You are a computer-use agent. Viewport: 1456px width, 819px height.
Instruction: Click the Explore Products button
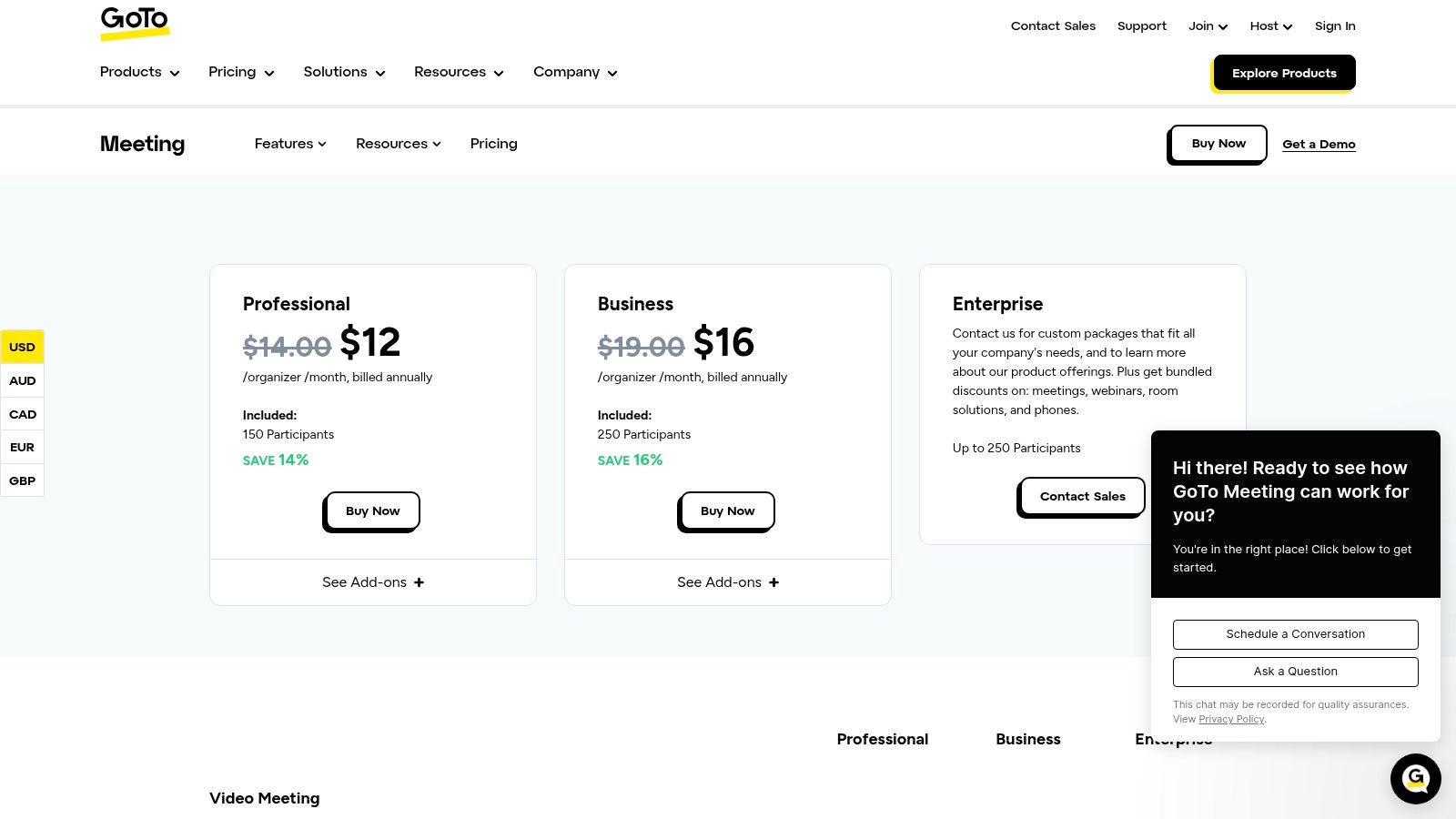[1284, 73]
